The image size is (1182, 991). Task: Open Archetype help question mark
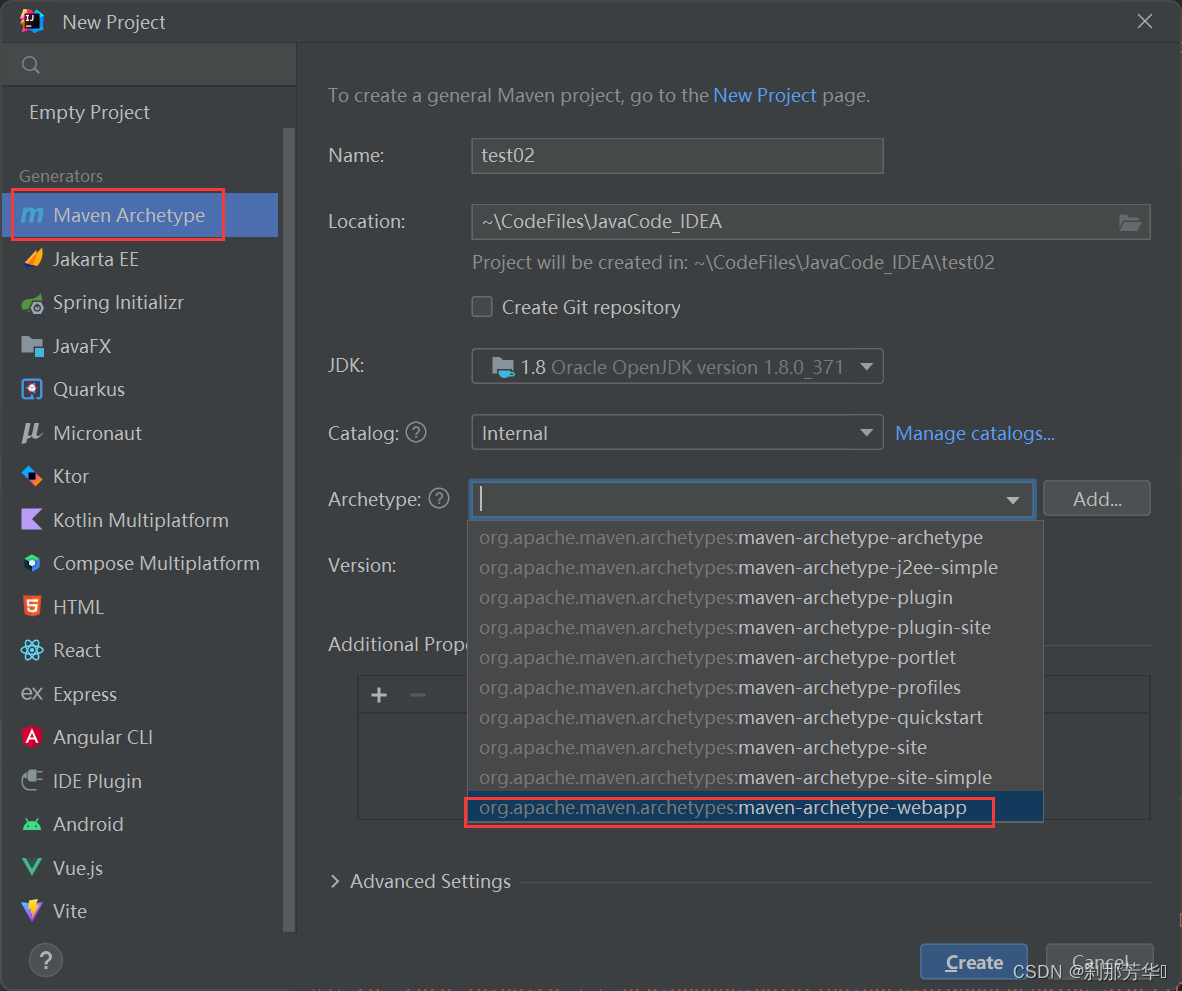coord(439,498)
